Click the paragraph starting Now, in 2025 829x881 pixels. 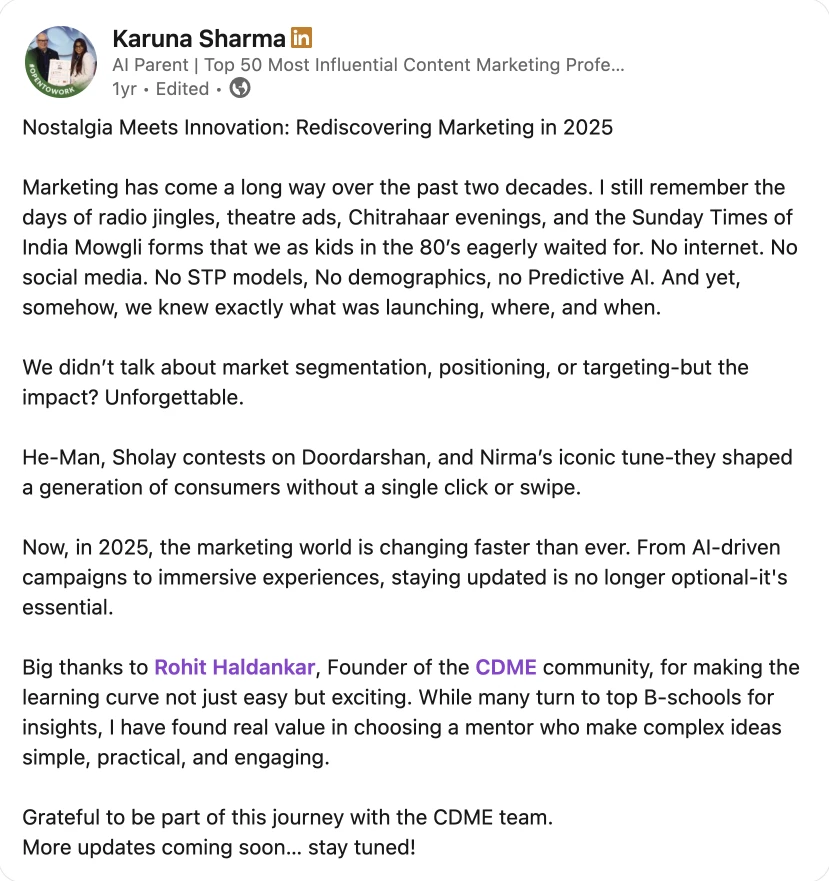pyautogui.click(x=405, y=577)
